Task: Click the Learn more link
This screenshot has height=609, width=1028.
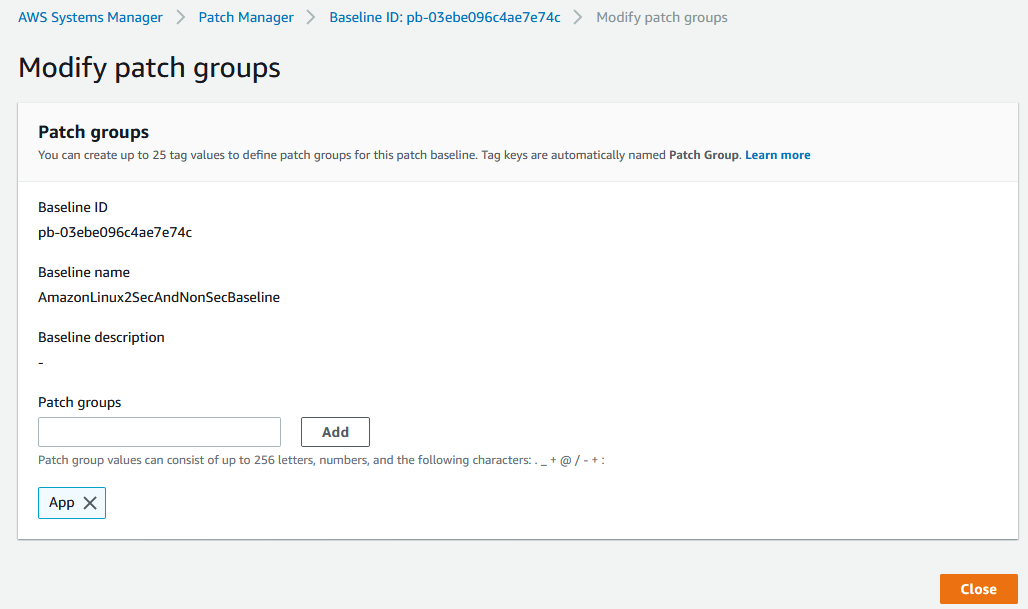Action: (x=778, y=155)
